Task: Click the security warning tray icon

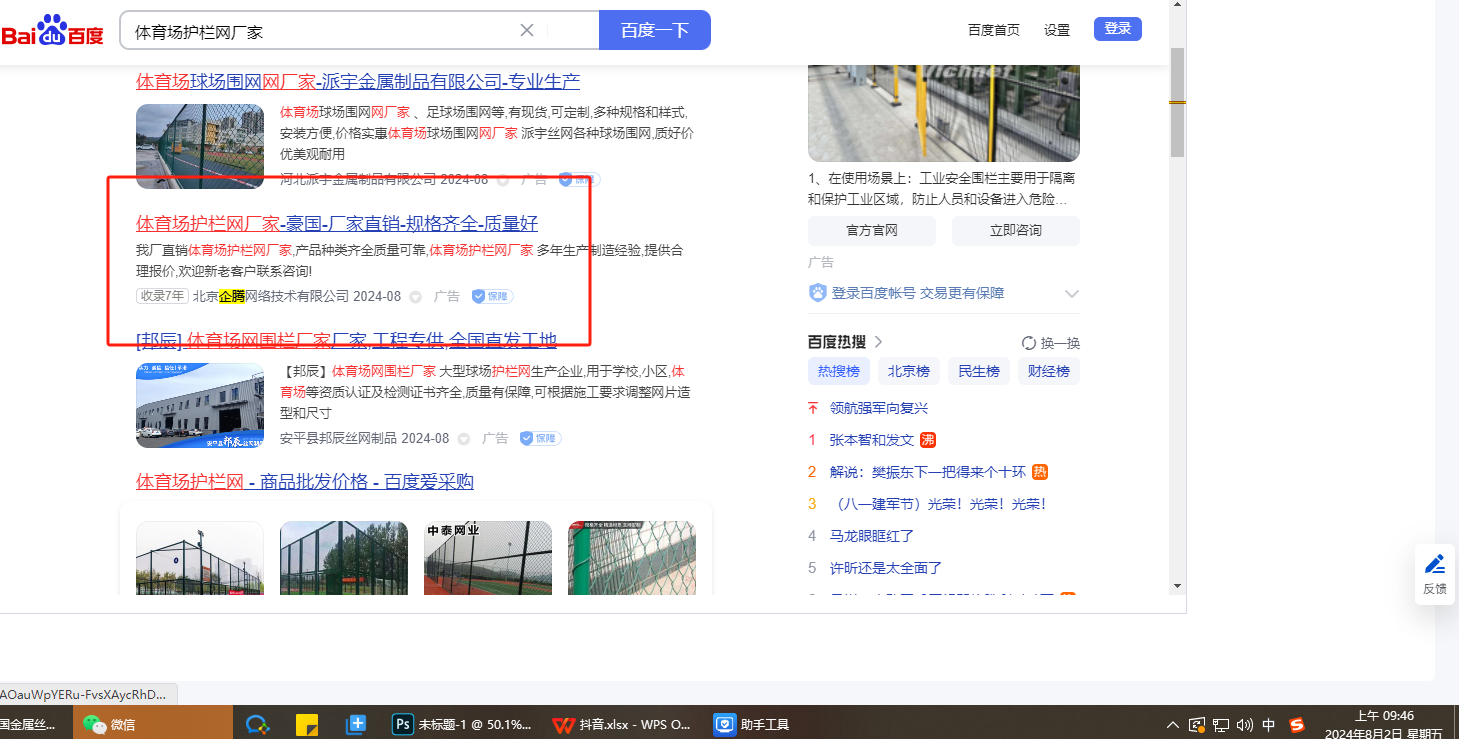Action: 1197,724
